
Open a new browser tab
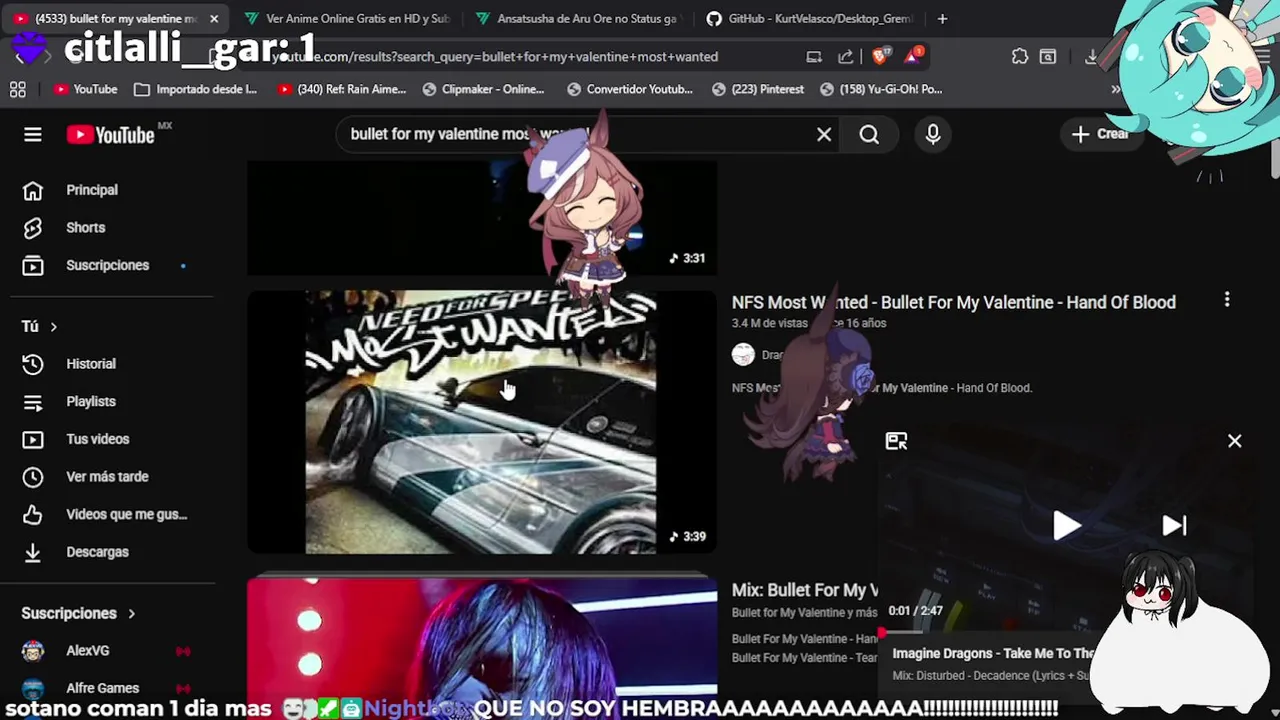coord(942,18)
